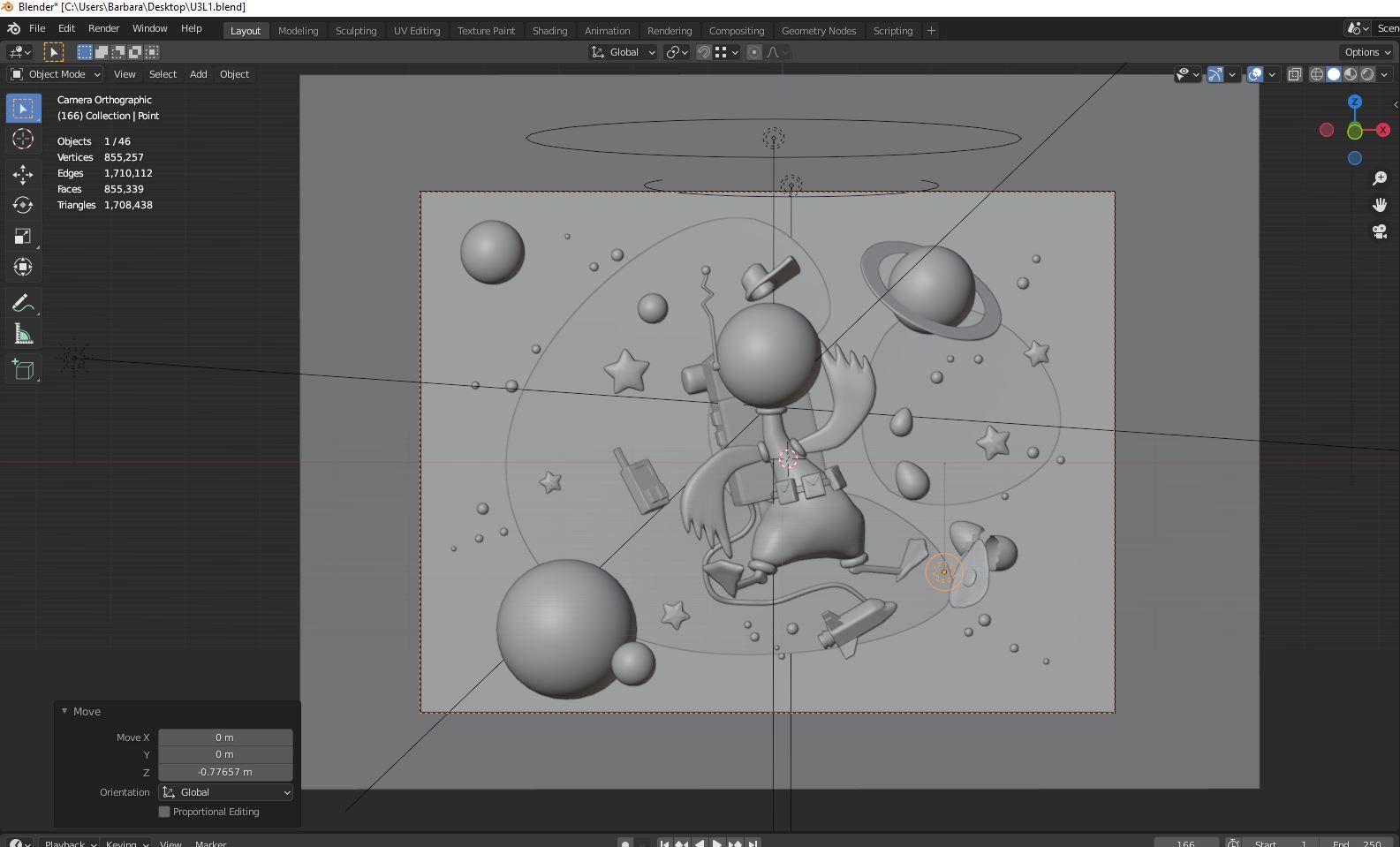
Task: Open the Object Mode dropdown
Action: [x=56, y=74]
